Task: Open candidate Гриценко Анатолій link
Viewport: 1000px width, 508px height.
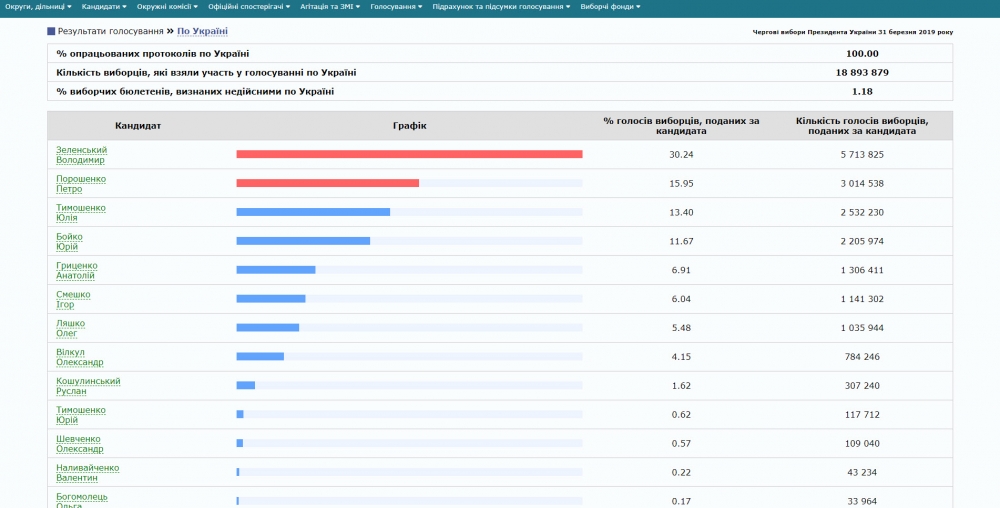Action: (77, 270)
